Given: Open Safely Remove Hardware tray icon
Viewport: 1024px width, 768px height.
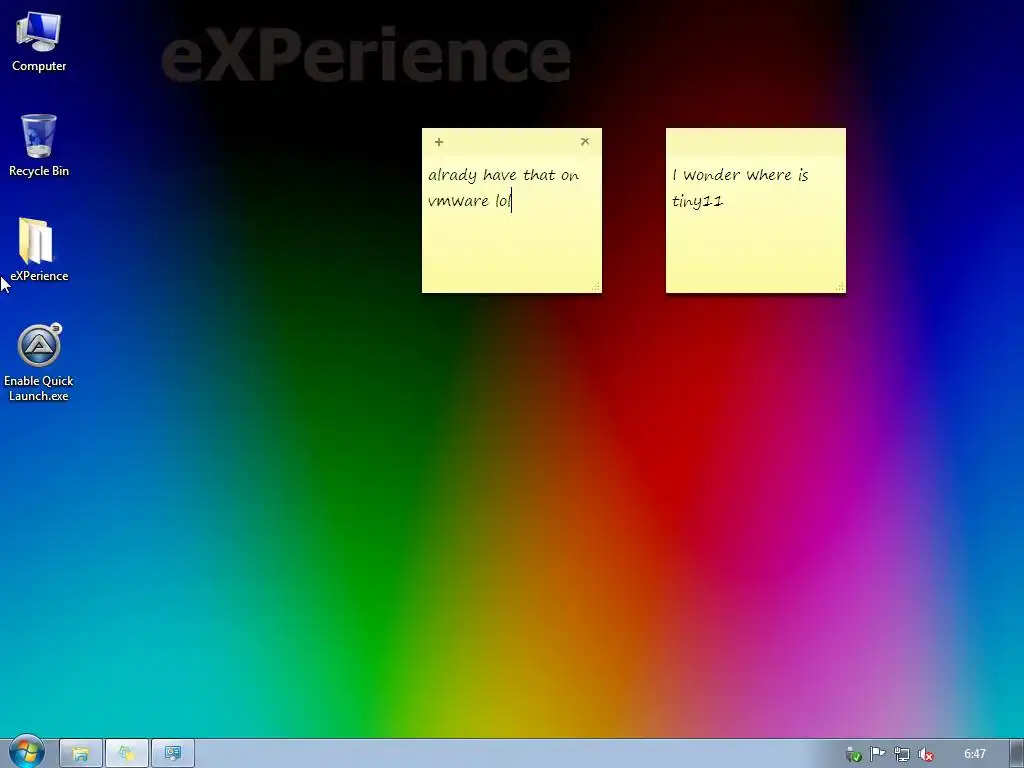Looking at the screenshot, I should coord(854,755).
